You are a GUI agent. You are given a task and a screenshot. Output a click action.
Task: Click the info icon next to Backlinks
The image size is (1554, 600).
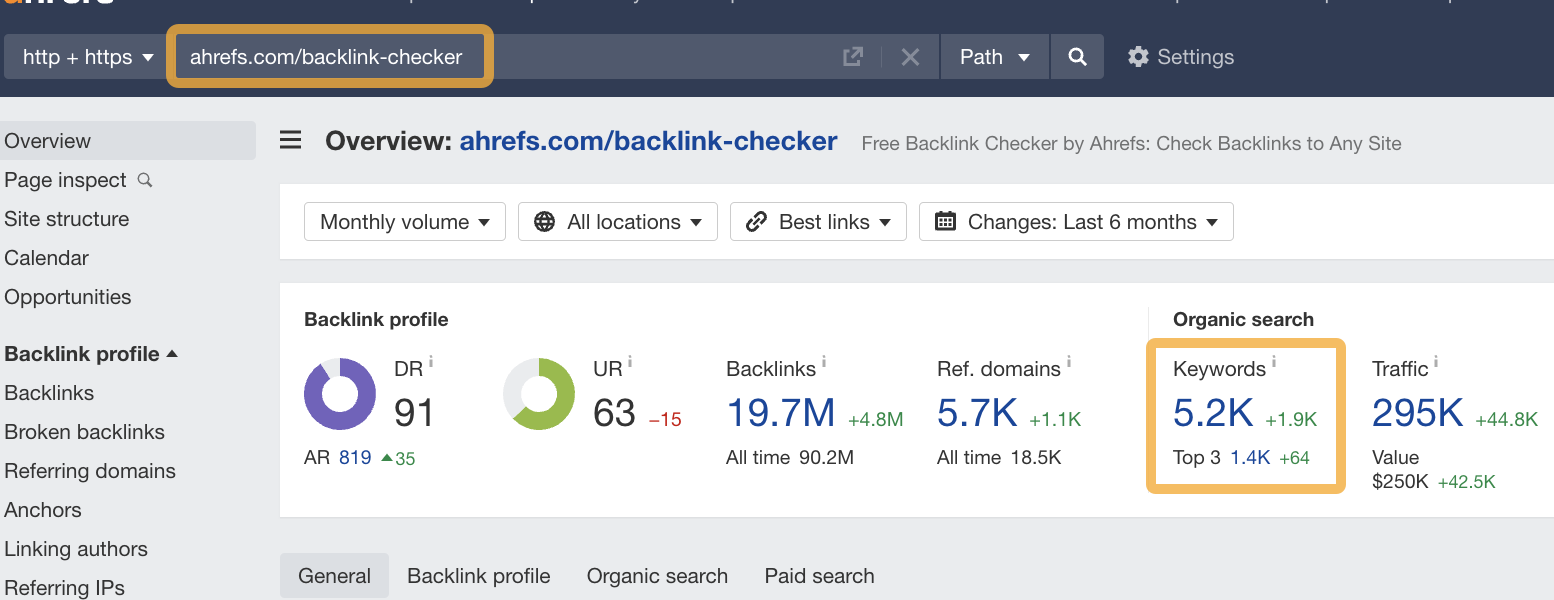point(824,361)
